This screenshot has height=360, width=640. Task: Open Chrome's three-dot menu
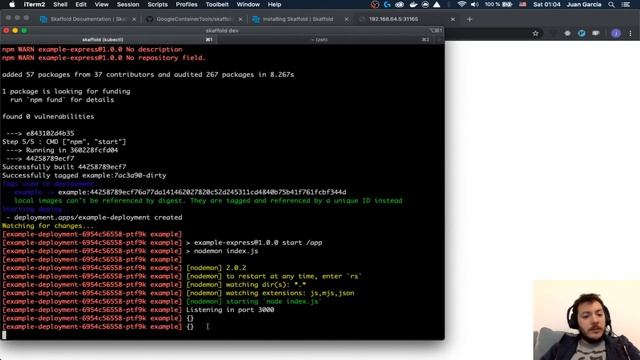(630, 33)
